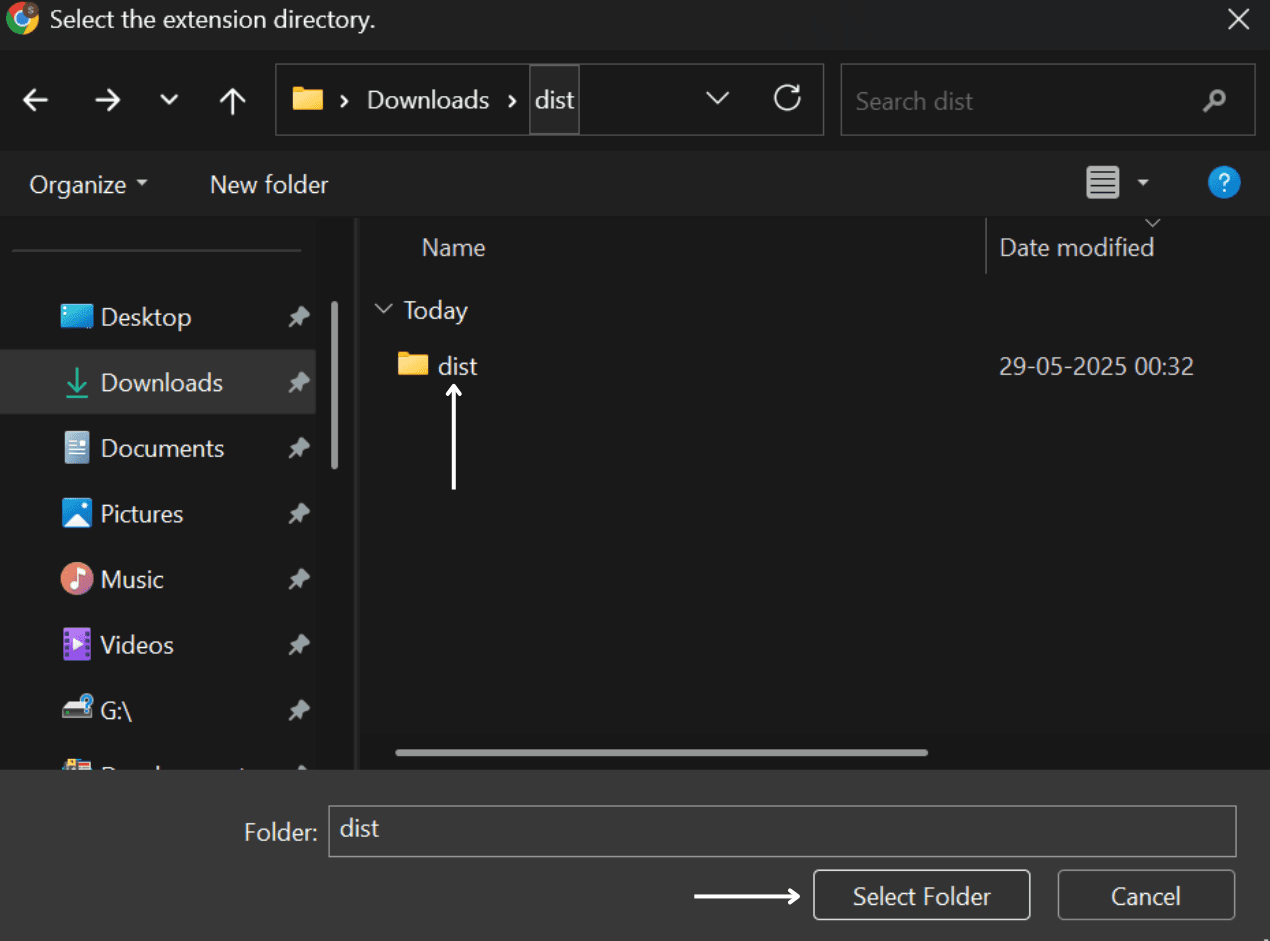Create a New folder
The height and width of the screenshot is (941, 1270).
click(x=269, y=185)
